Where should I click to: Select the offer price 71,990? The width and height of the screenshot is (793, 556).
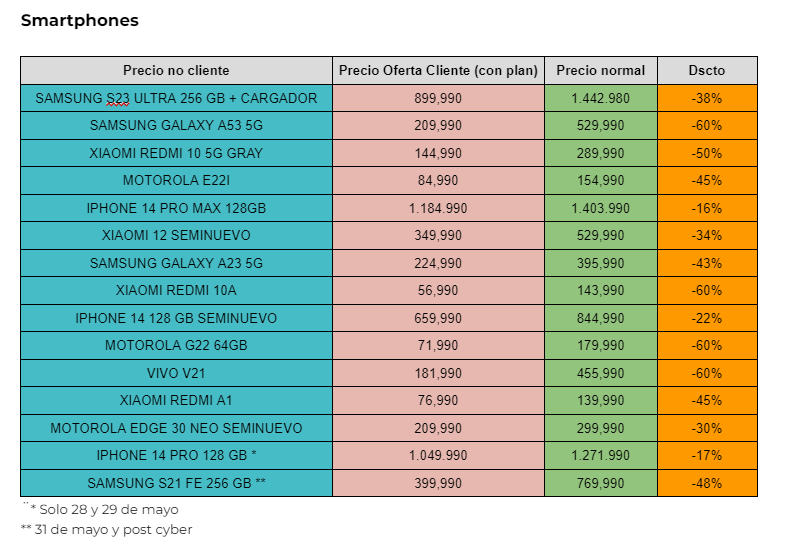tap(438, 346)
